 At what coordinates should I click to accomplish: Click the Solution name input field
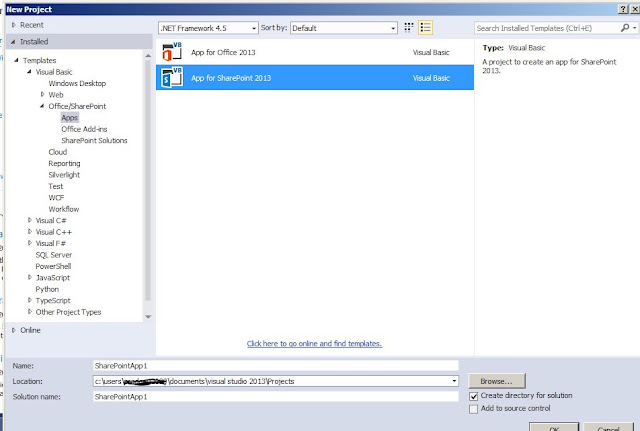[276, 396]
